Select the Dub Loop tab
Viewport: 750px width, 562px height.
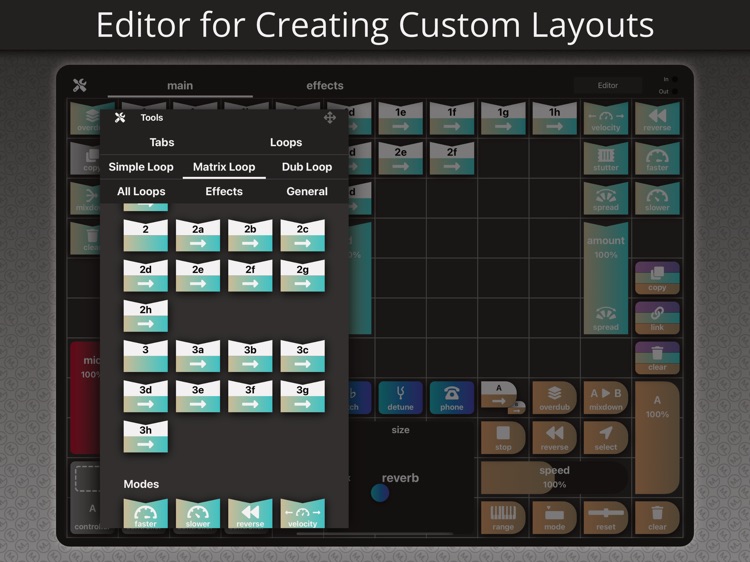coord(307,167)
